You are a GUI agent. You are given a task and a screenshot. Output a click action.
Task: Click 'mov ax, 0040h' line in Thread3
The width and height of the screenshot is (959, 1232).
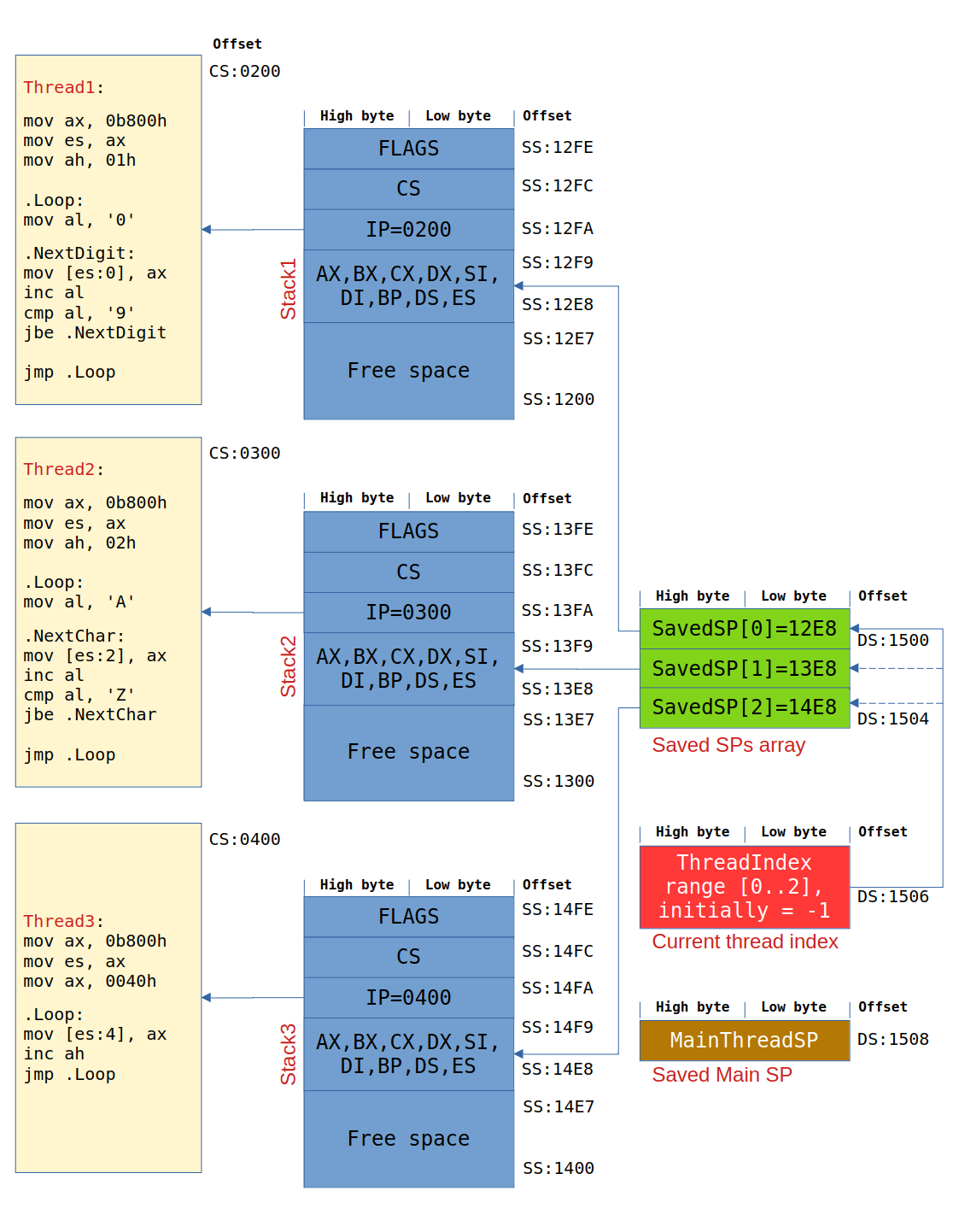90,982
